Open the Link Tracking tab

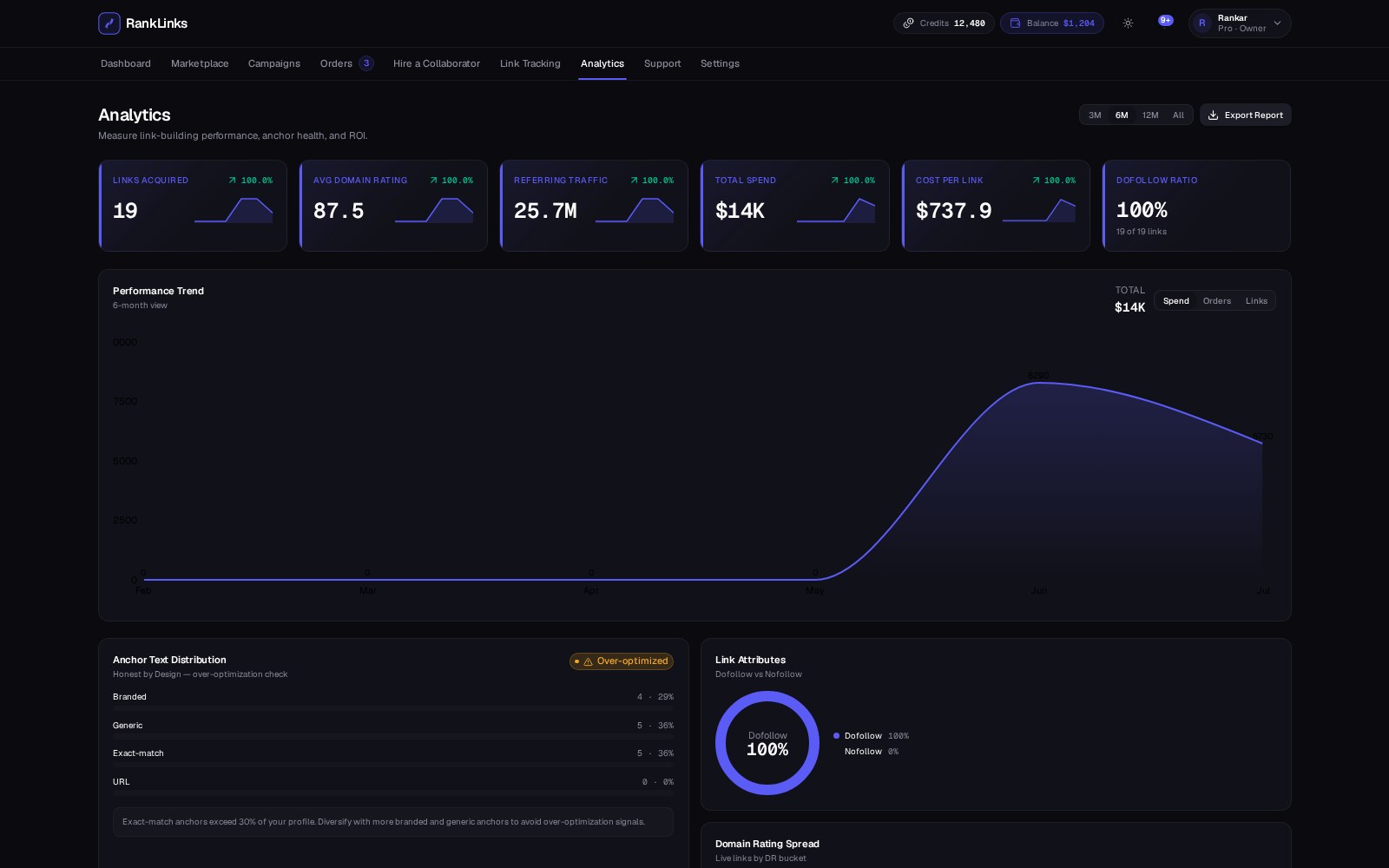coord(530,63)
